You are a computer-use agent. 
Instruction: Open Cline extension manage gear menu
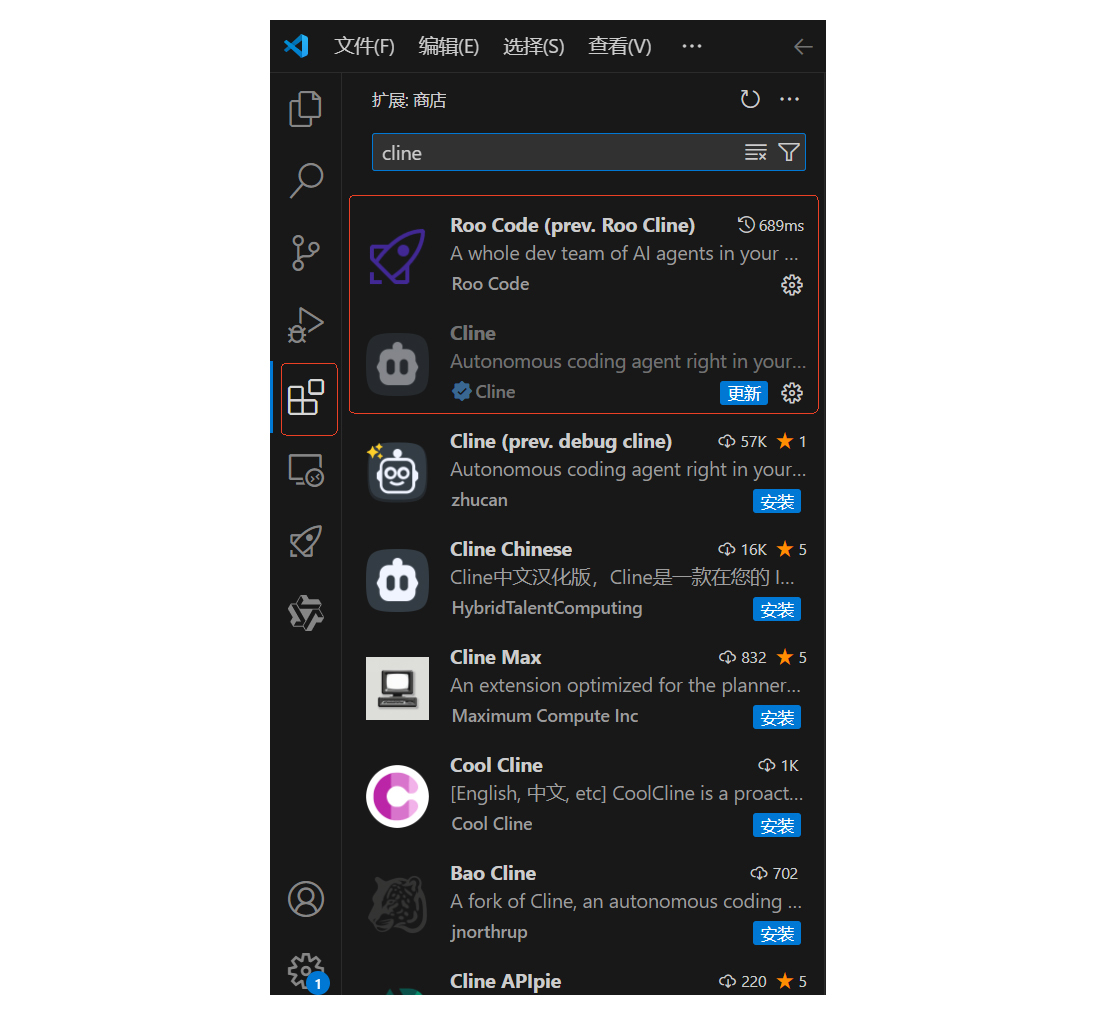click(792, 393)
